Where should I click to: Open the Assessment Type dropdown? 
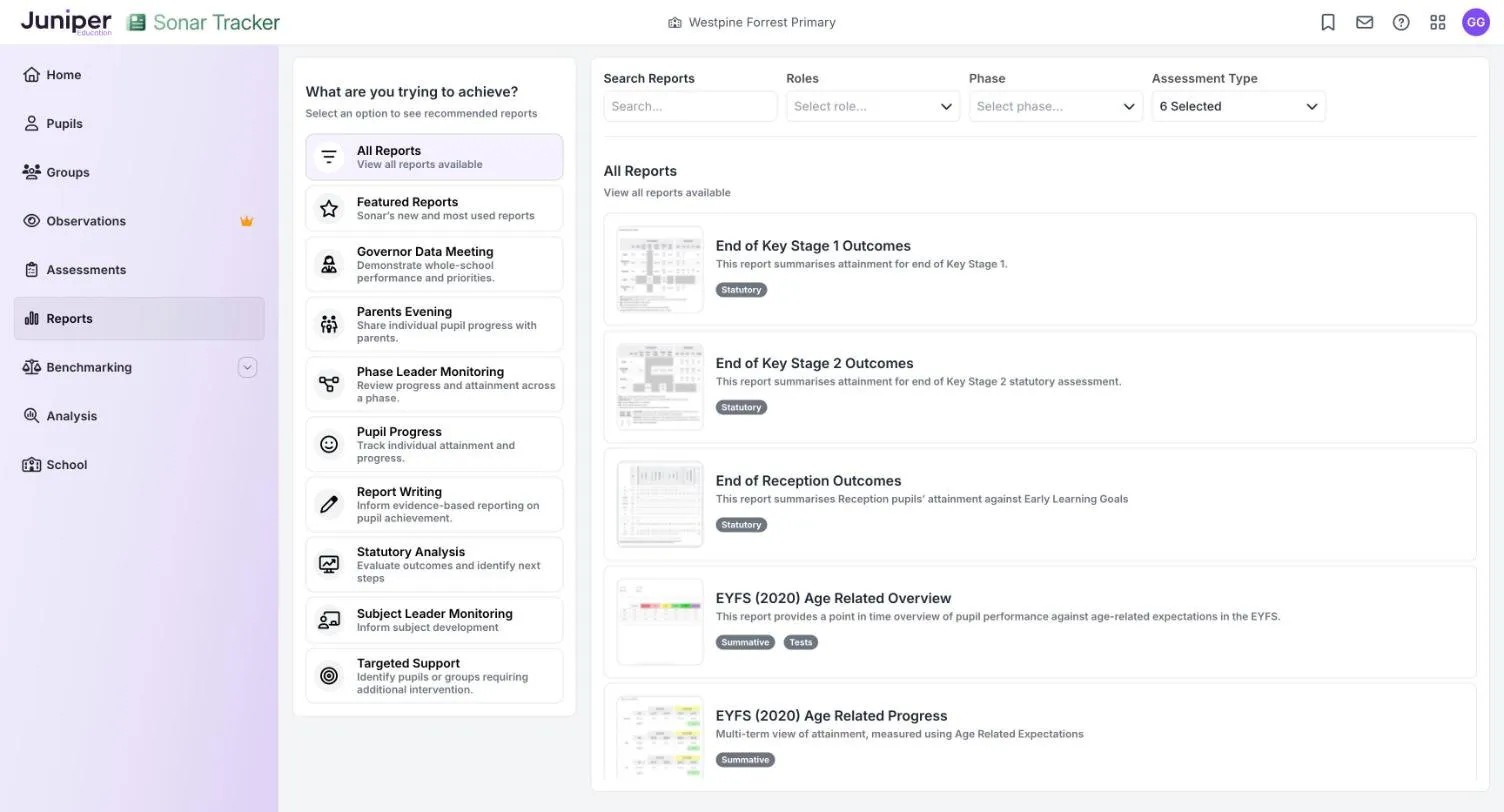point(1239,106)
